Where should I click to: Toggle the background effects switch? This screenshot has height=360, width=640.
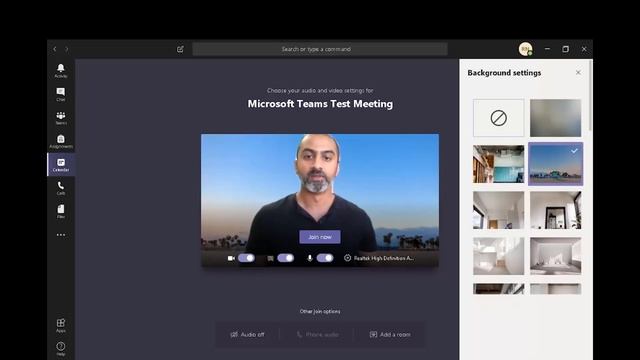click(x=285, y=258)
